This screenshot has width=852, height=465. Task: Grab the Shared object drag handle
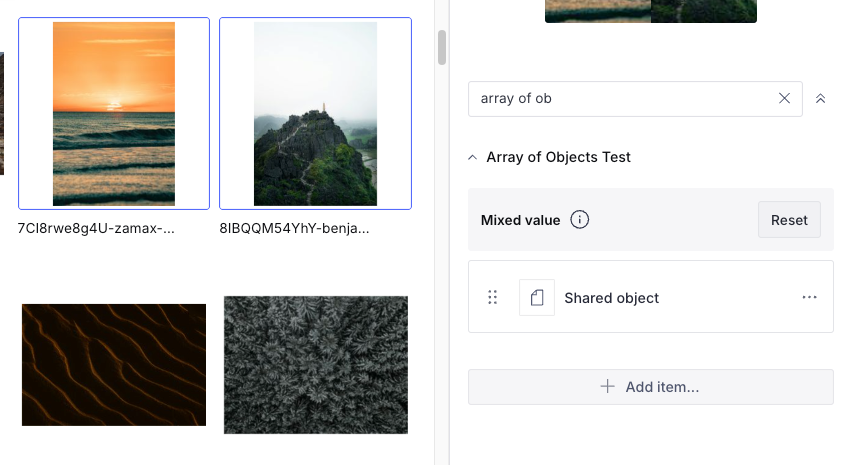pyautogui.click(x=492, y=297)
